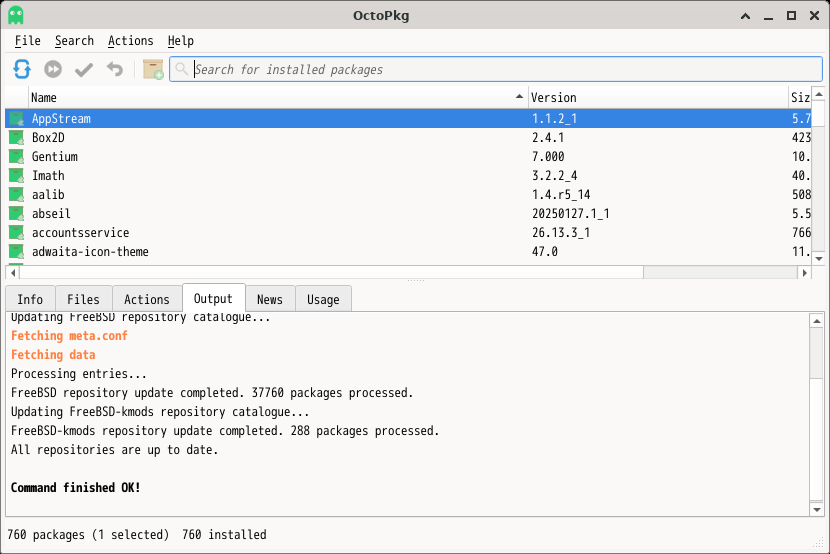830x554 pixels.
Task: Click the Apply checkmark toolbar icon
Action: [84, 69]
